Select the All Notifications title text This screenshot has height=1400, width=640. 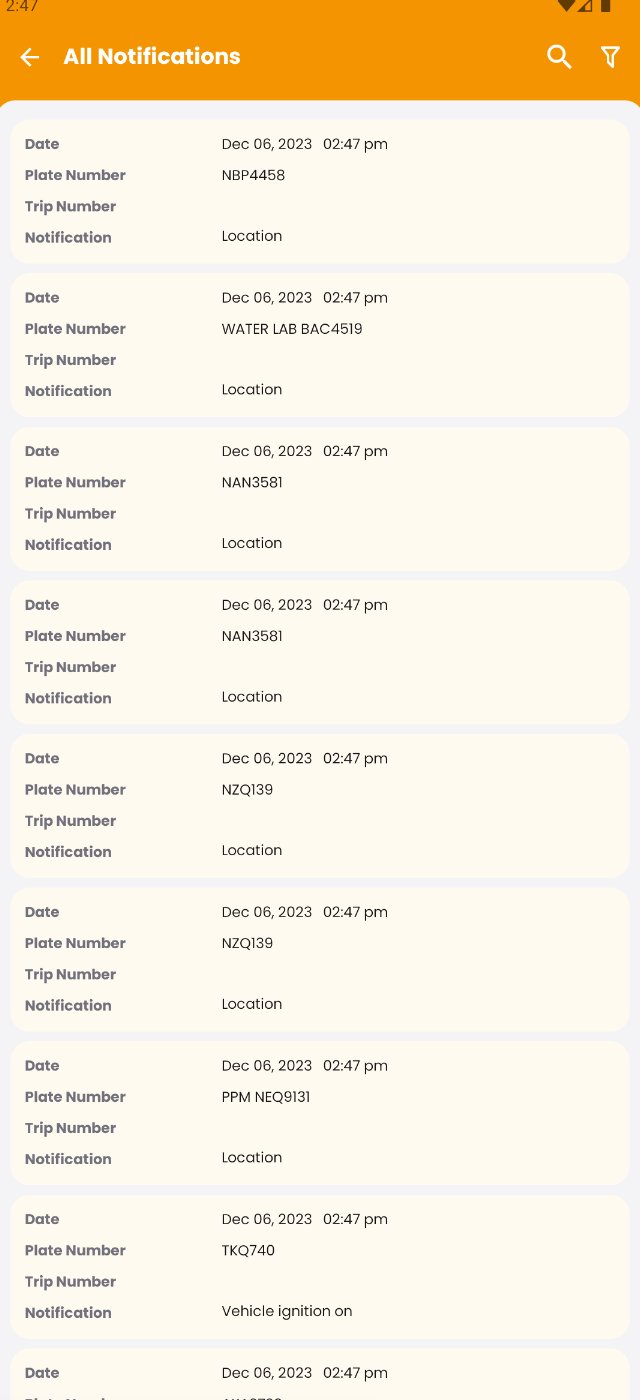152,57
